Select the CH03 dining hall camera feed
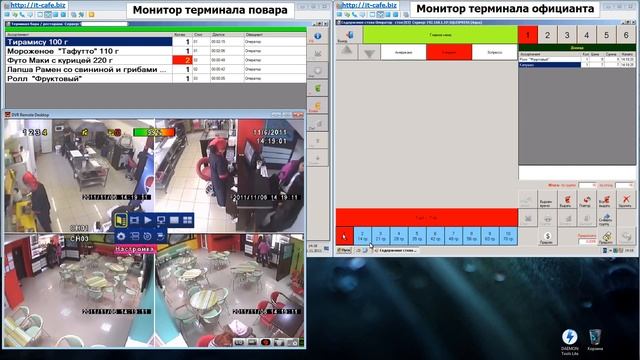The image size is (640, 360). (x=79, y=290)
